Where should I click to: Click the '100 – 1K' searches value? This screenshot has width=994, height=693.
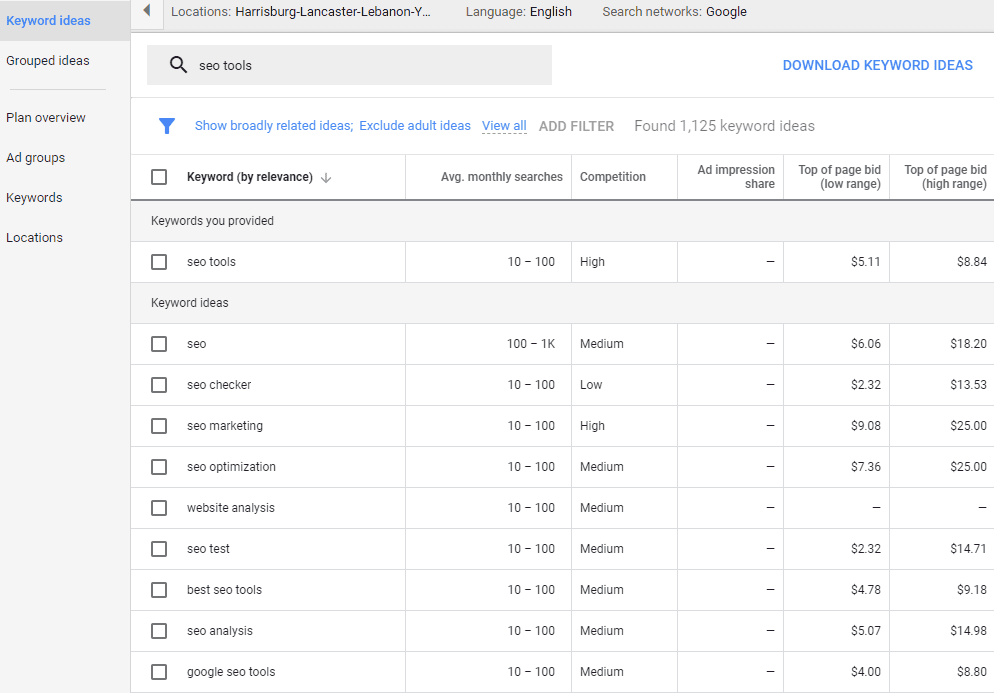tap(531, 344)
